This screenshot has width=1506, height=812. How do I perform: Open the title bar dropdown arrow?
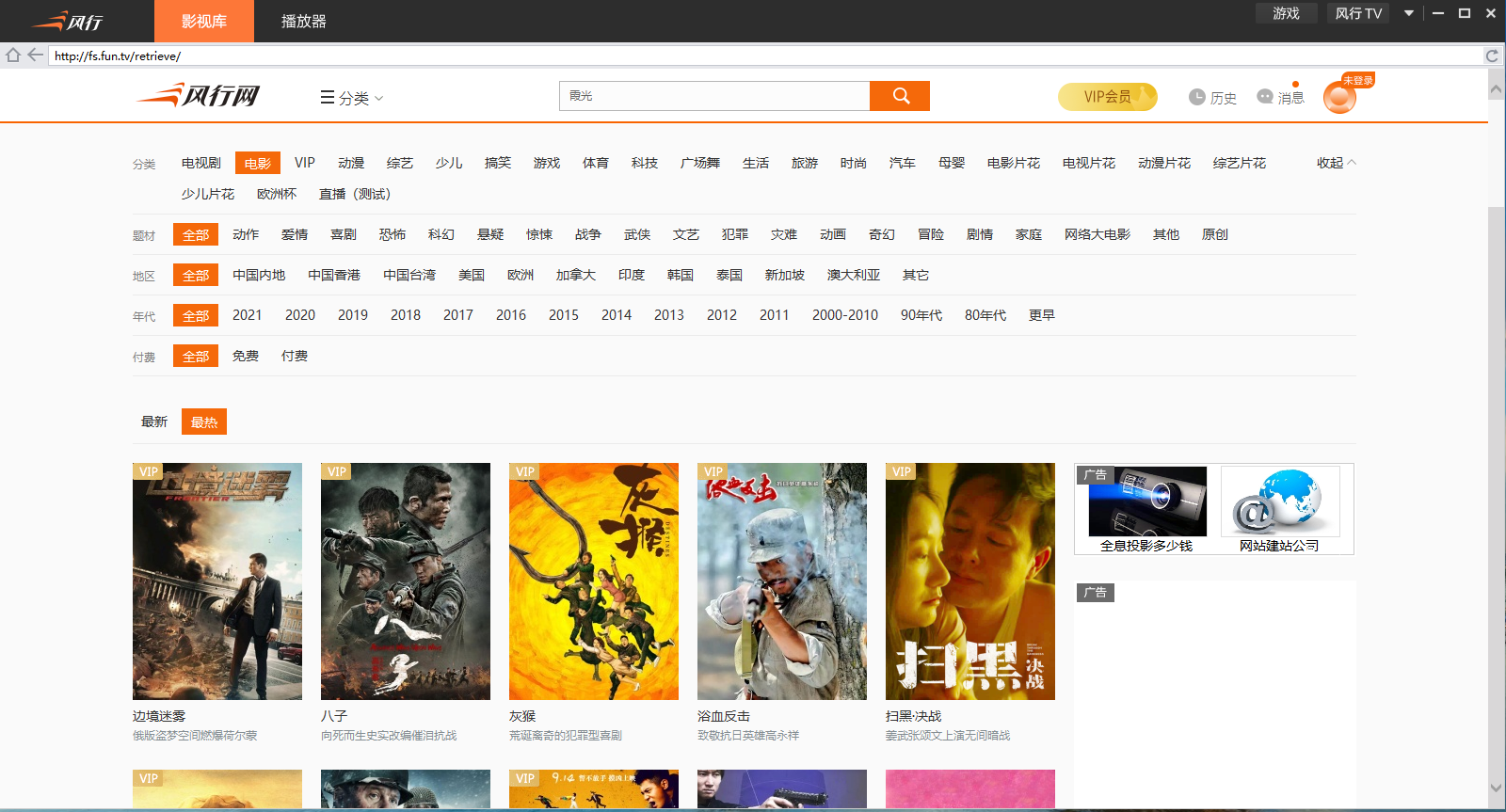point(1409,13)
